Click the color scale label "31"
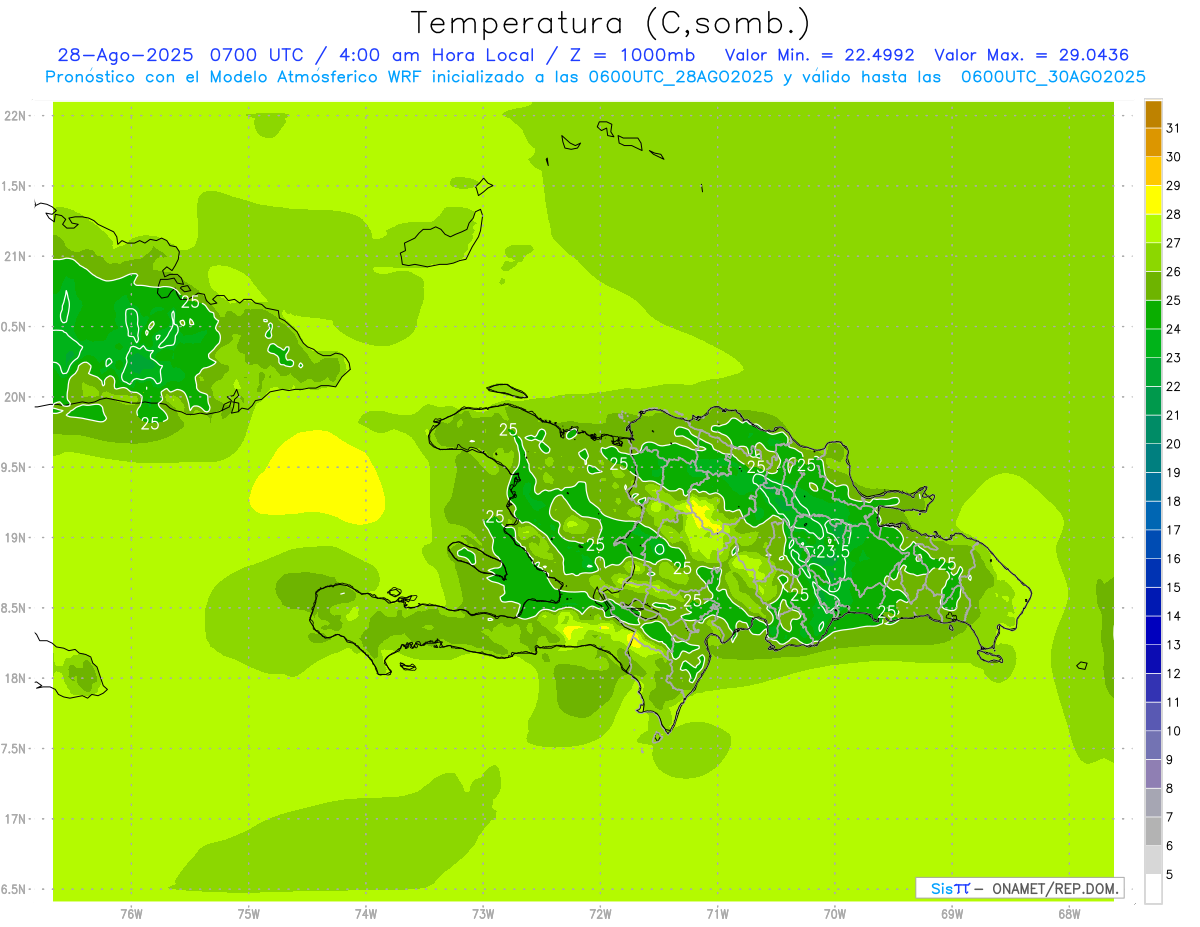Screen dimensions: 1200x927 tap(1173, 128)
